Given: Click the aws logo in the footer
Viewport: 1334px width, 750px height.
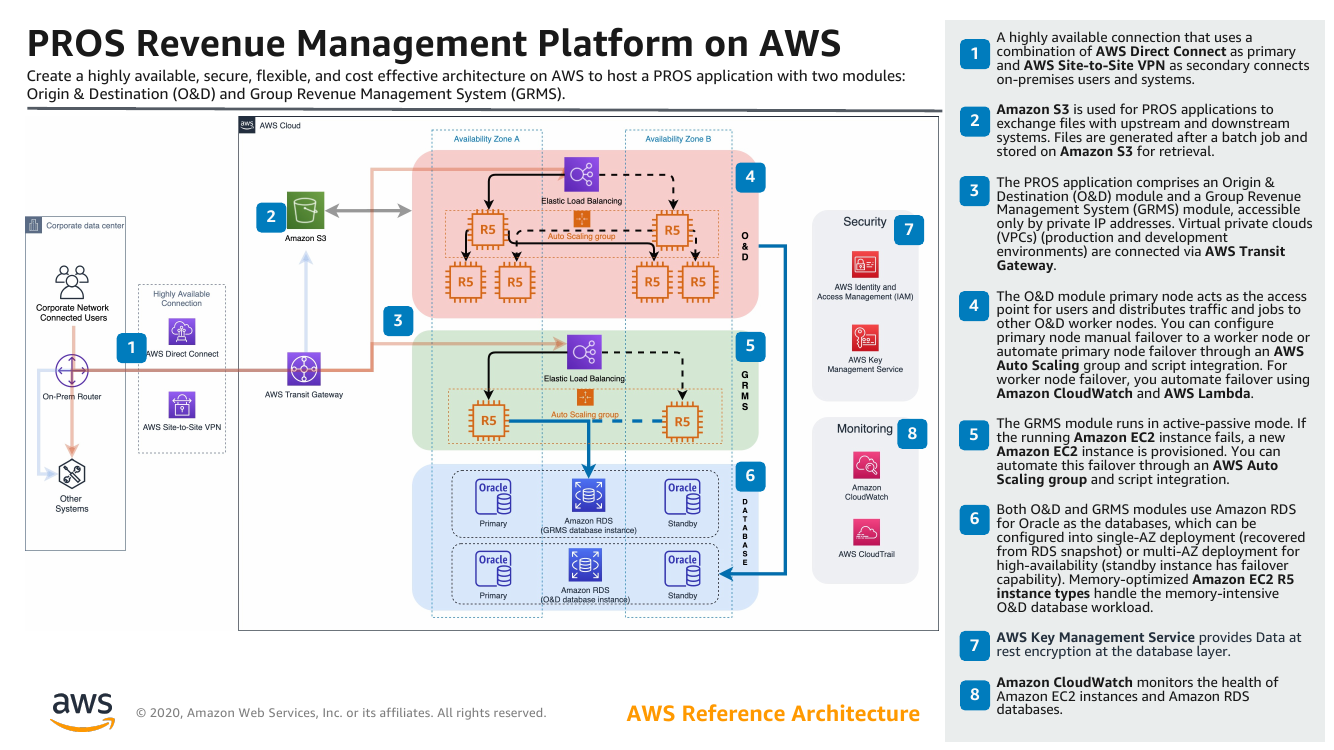Looking at the screenshot, I should 82,710.
